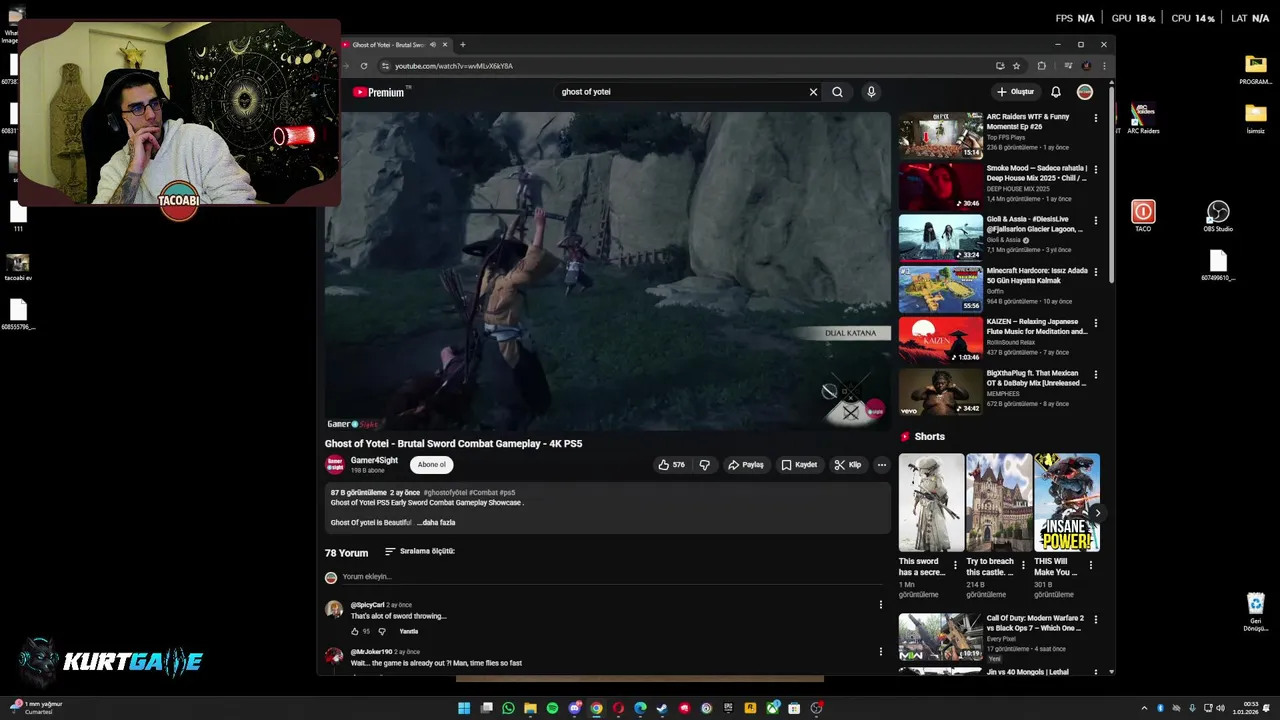Like the video with 576 likes
Screen dimensions: 1280x720
[x=672, y=465]
